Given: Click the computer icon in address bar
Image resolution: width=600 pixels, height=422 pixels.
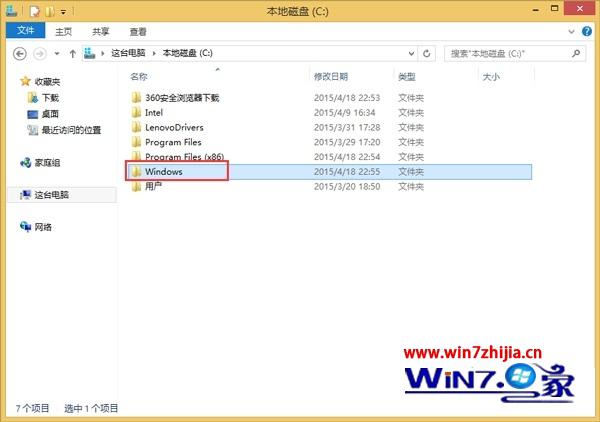Looking at the screenshot, I should [x=90, y=53].
